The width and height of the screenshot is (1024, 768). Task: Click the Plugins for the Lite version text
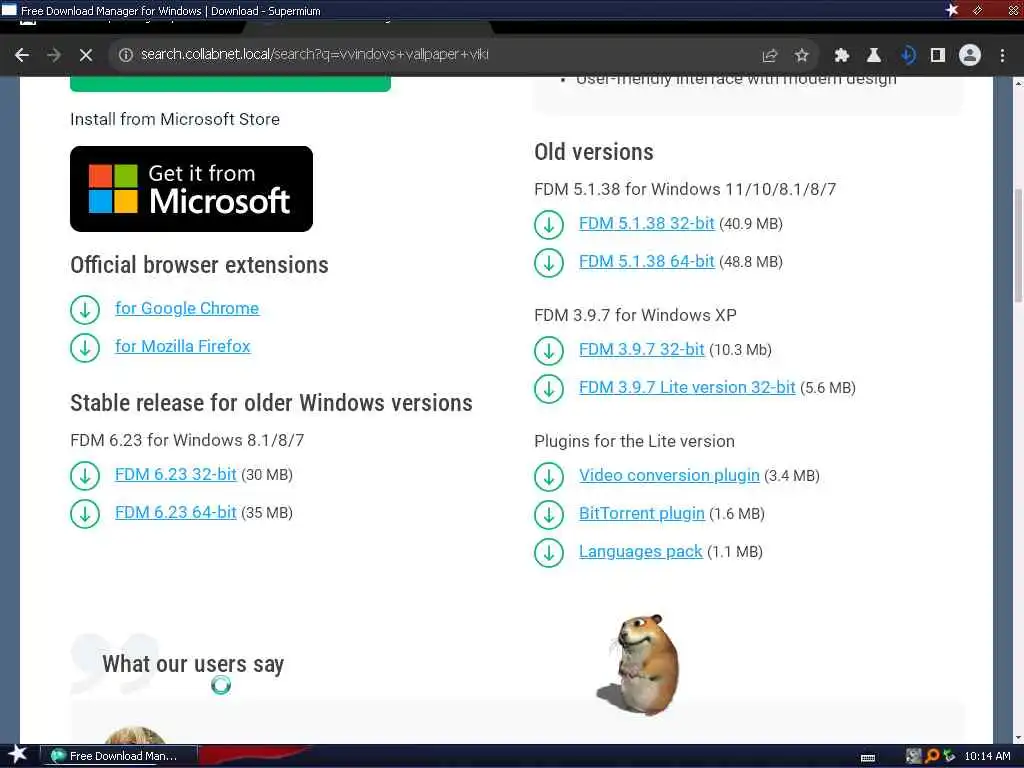634,441
